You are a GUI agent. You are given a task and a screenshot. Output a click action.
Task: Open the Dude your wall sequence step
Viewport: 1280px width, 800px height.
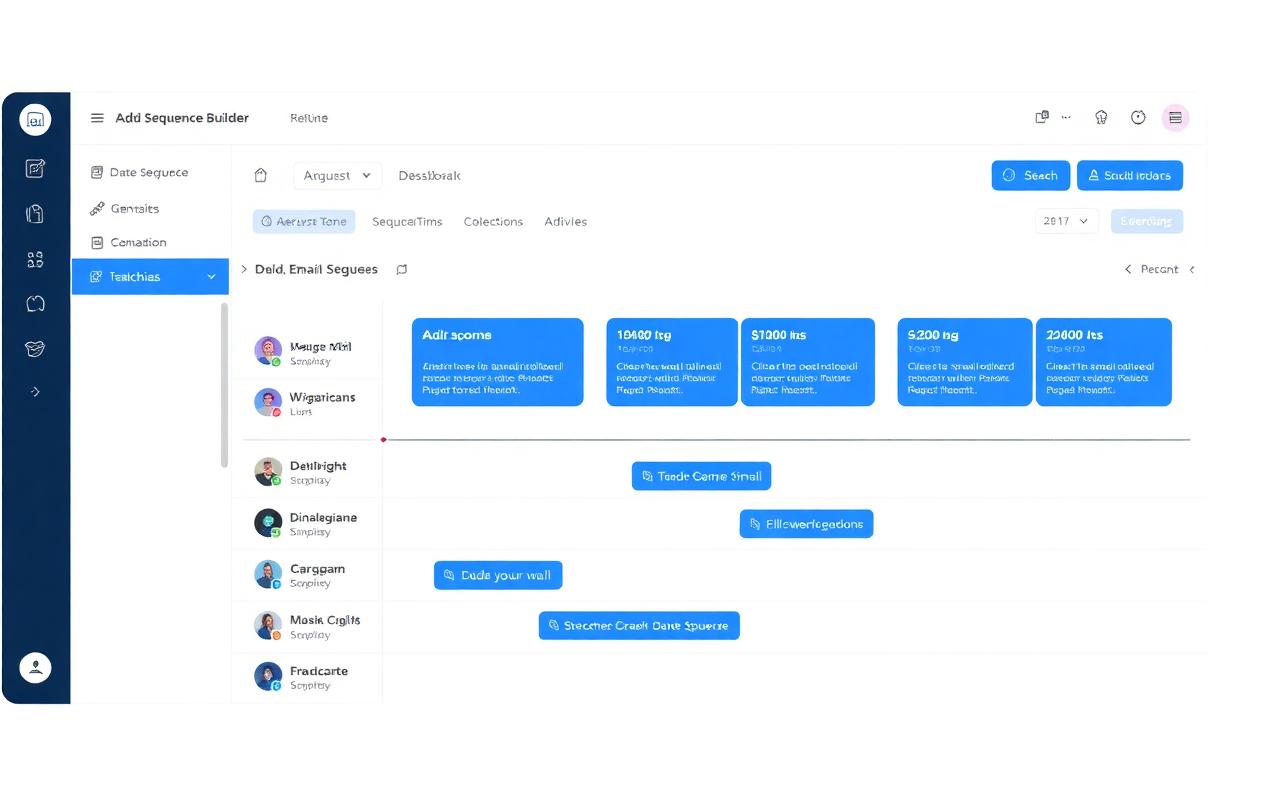[498, 575]
